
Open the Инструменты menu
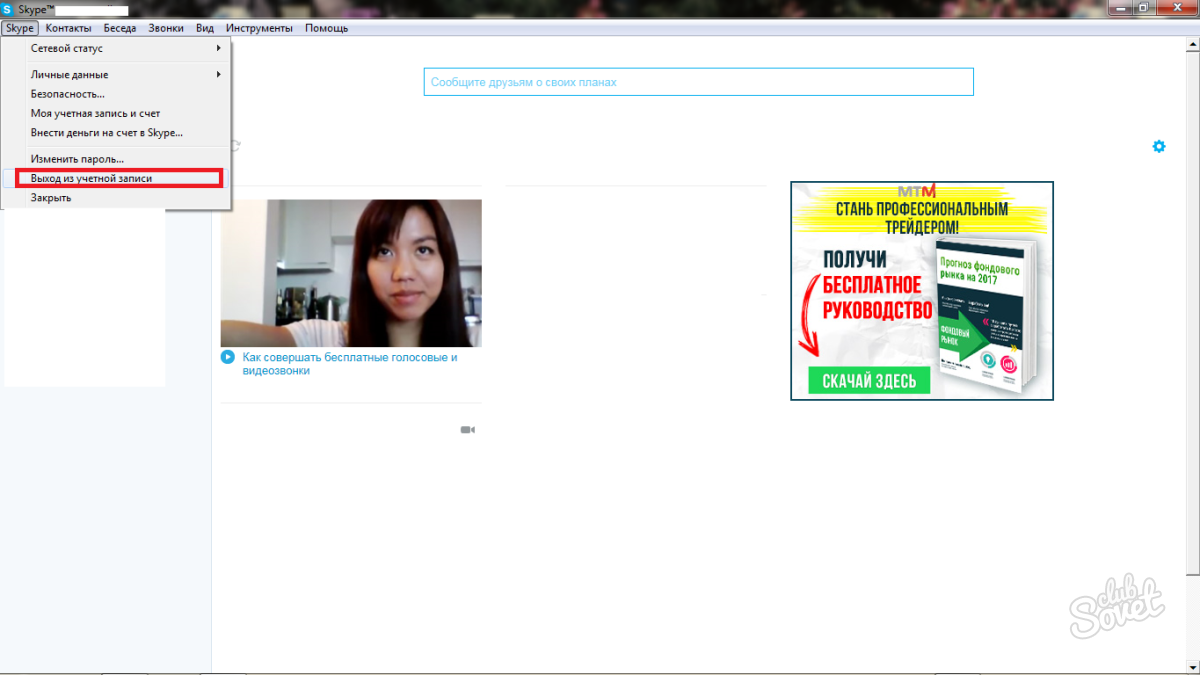point(259,28)
